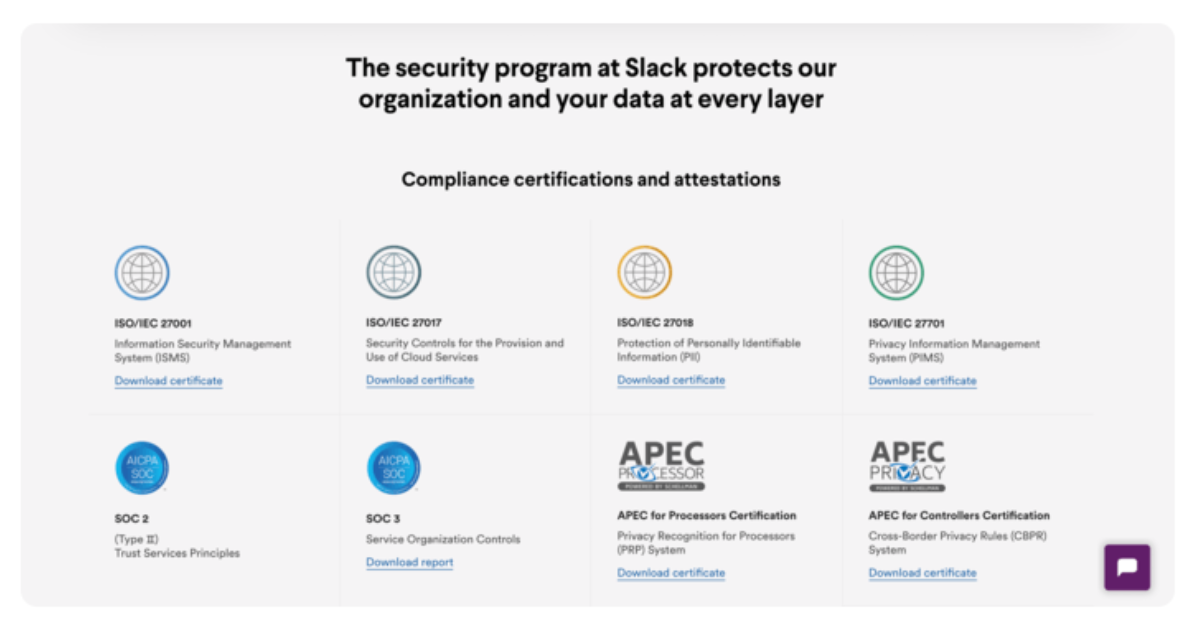Click the ISO/IEC 27001 globe badge icon
This screenshot has height=620, width=1200.
(x=142, y=272)
